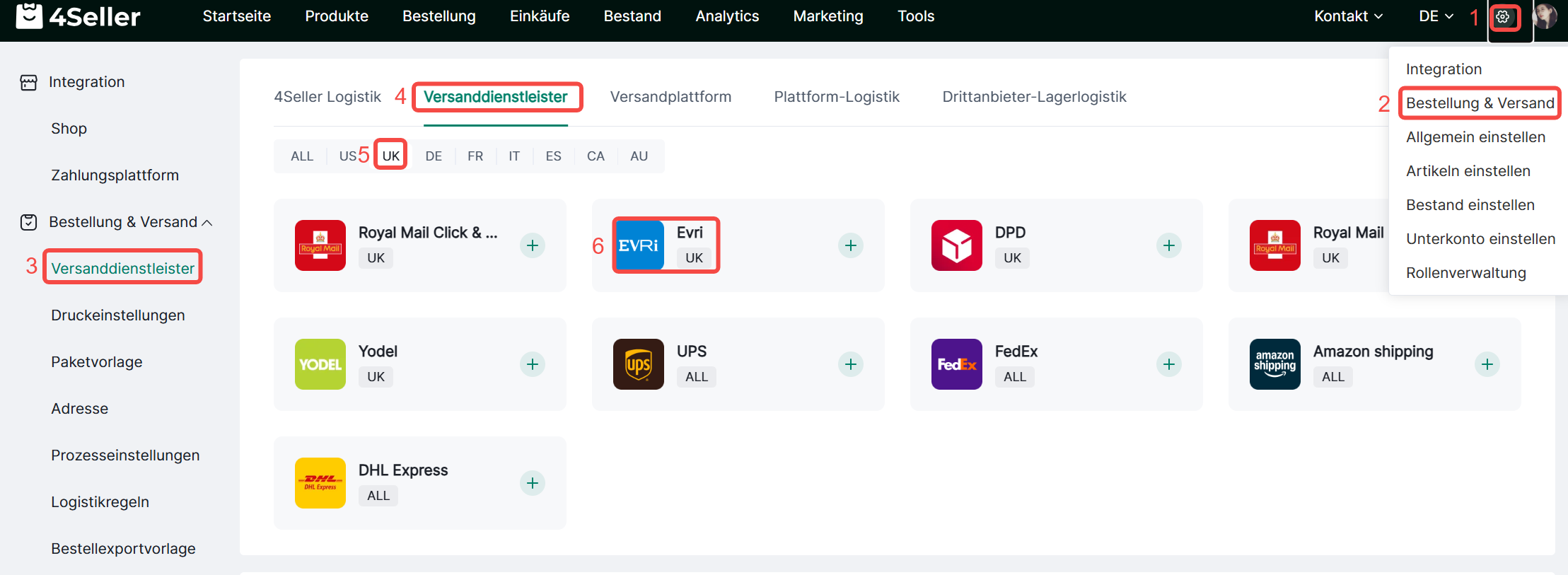Add the DPD carrier with plus icon
Viewport: 1568px width, 575px height.
pos(1168,245)
